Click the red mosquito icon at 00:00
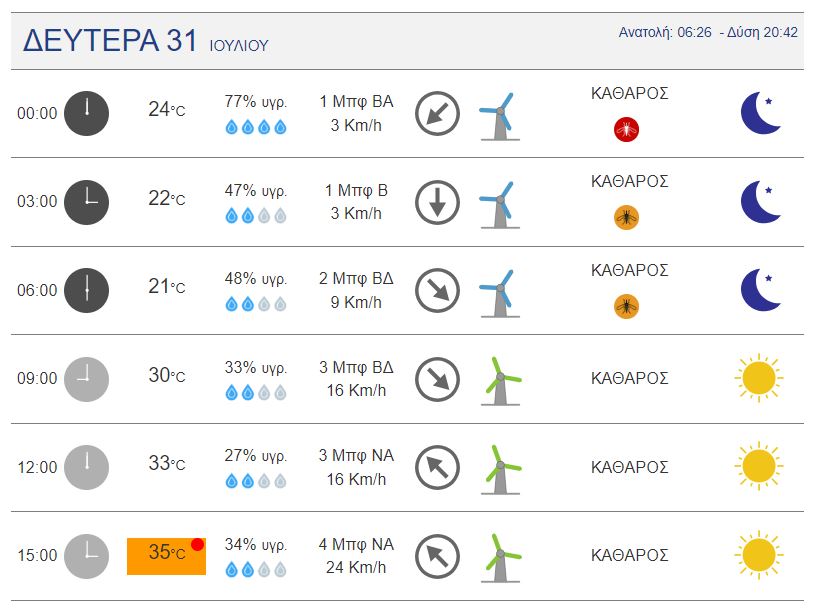The height and width of the screenshot is (610, 816). (627, 128)
